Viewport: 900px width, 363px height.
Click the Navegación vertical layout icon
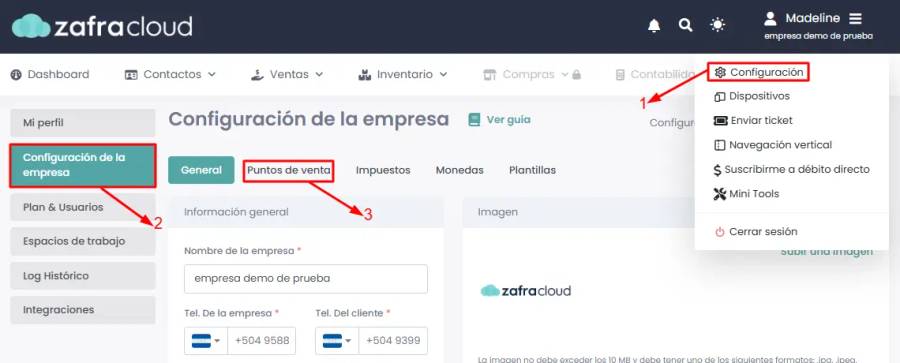[x=720, y=145]
